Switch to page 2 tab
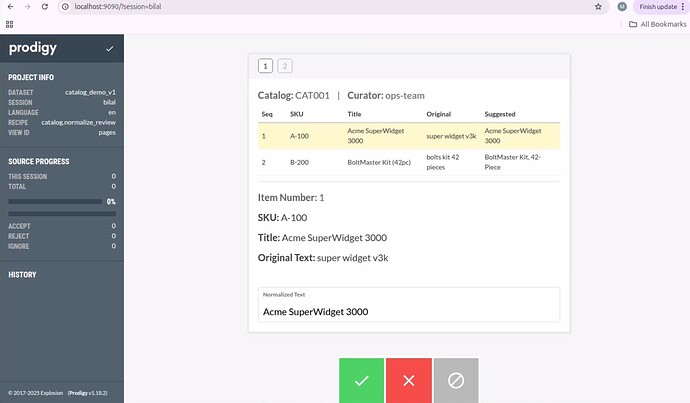 [x=285, y=66]
